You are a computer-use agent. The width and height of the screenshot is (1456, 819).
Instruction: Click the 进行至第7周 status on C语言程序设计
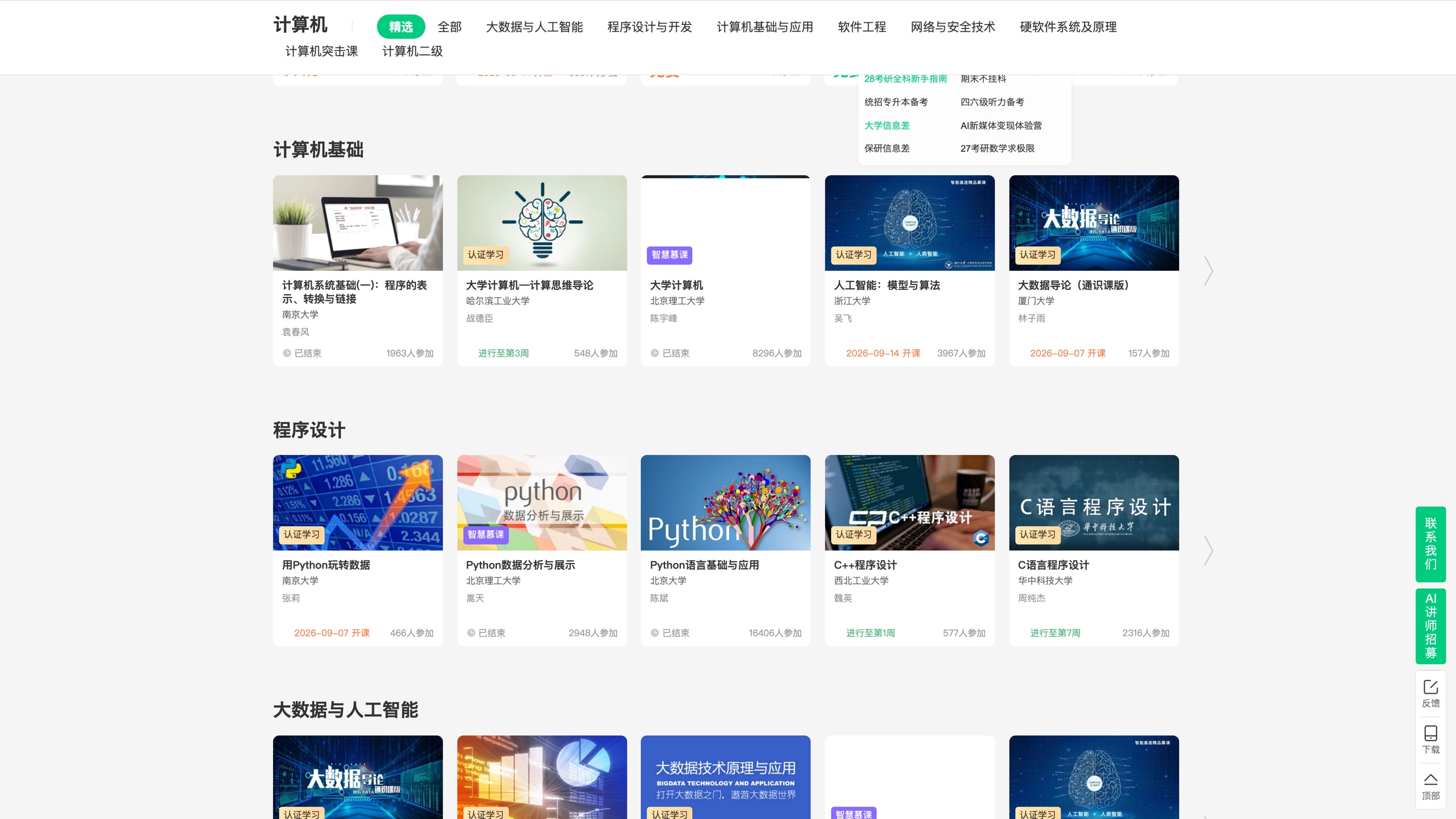(x=1055, y=633)
